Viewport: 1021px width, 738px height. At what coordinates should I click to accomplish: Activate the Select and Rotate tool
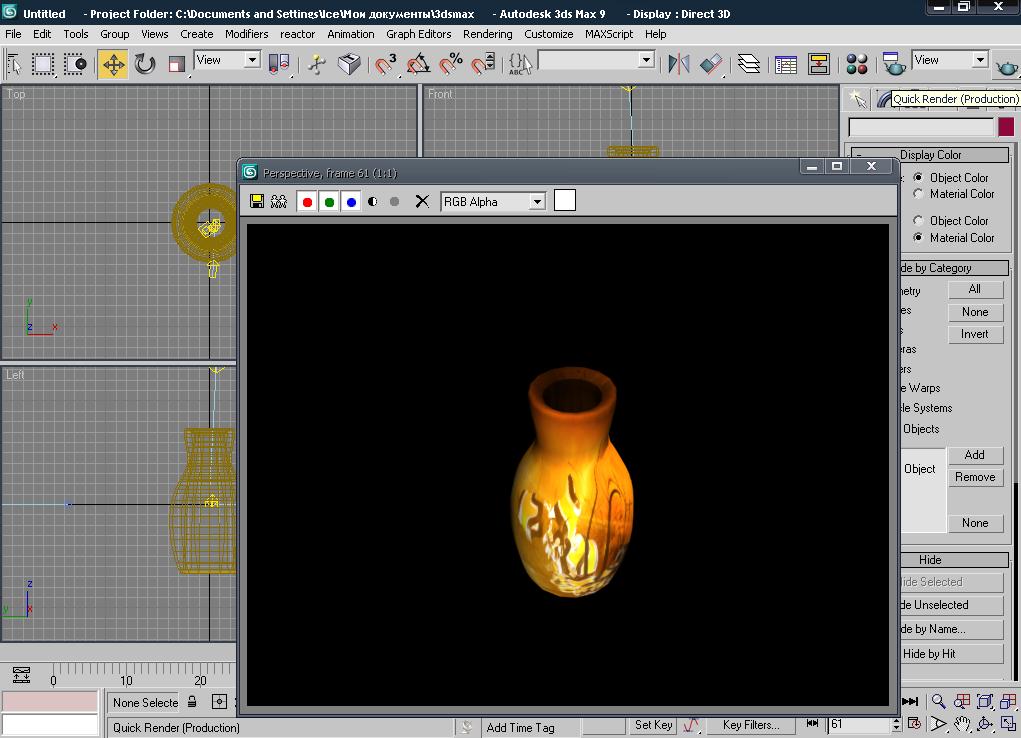145,65
